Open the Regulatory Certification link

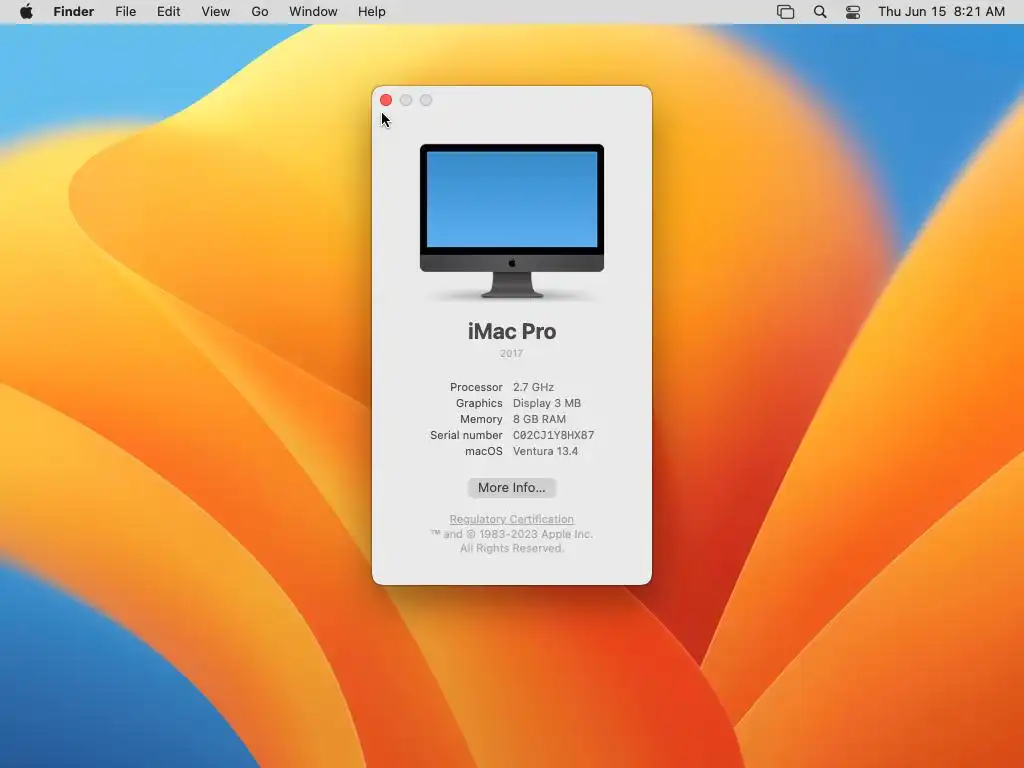[x=512, y=519]
